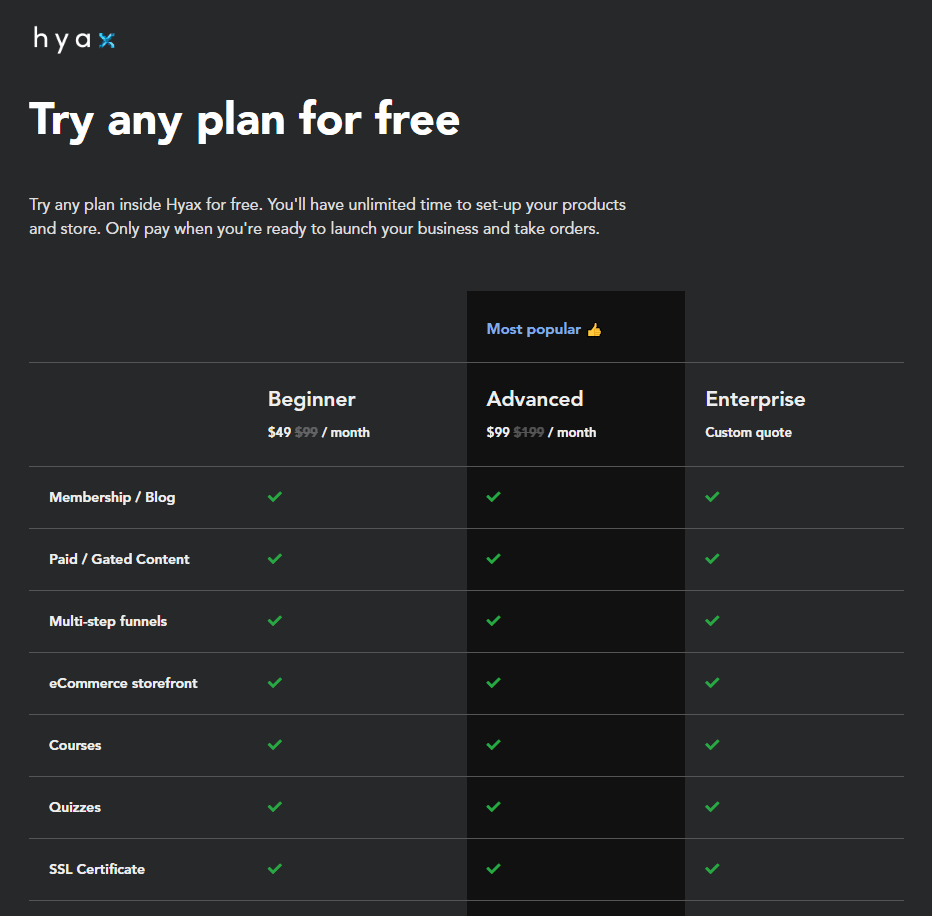The width and height of the screenshot is (932, 916).
Task: Click the thumbs-up emoji beside Most popular
Action: click(594, 329)
